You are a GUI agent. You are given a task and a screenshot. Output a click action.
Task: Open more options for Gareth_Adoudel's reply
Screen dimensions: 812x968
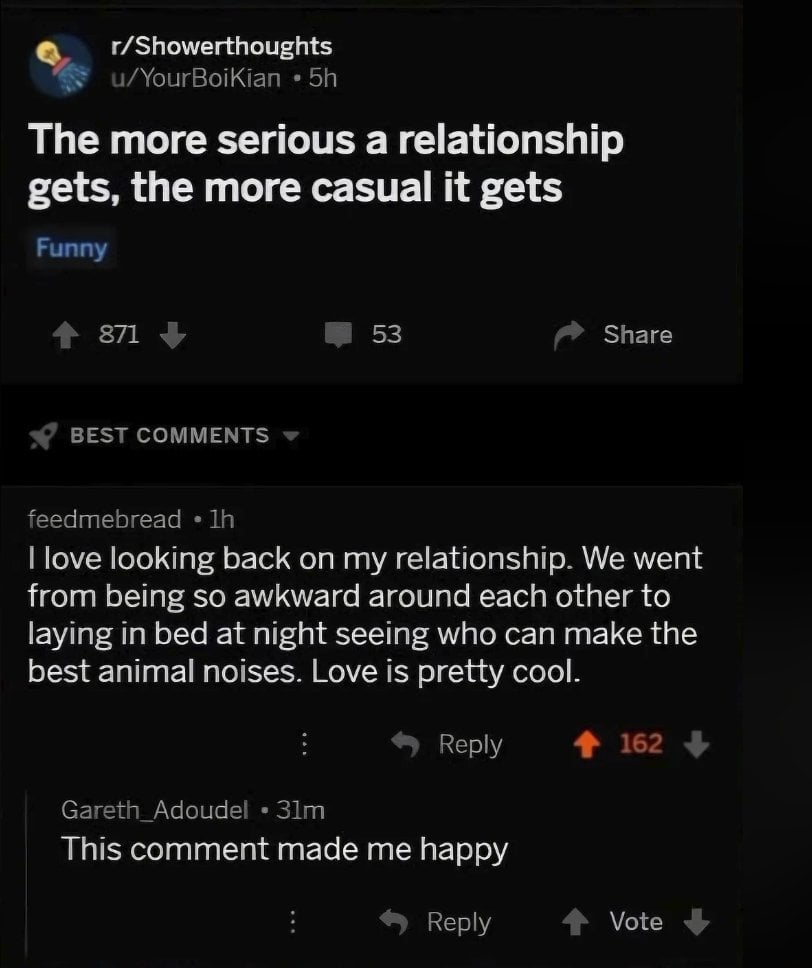292,922
